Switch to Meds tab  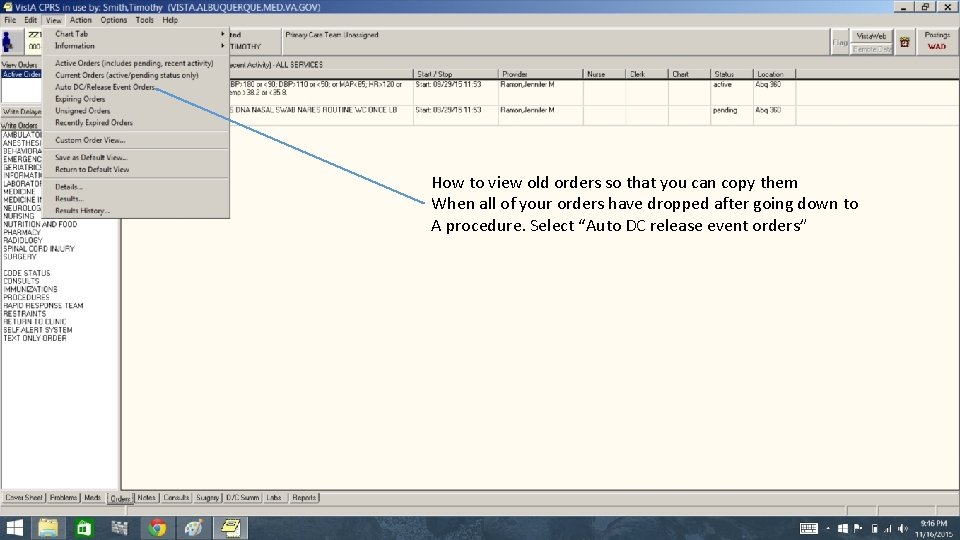point(92,498)
